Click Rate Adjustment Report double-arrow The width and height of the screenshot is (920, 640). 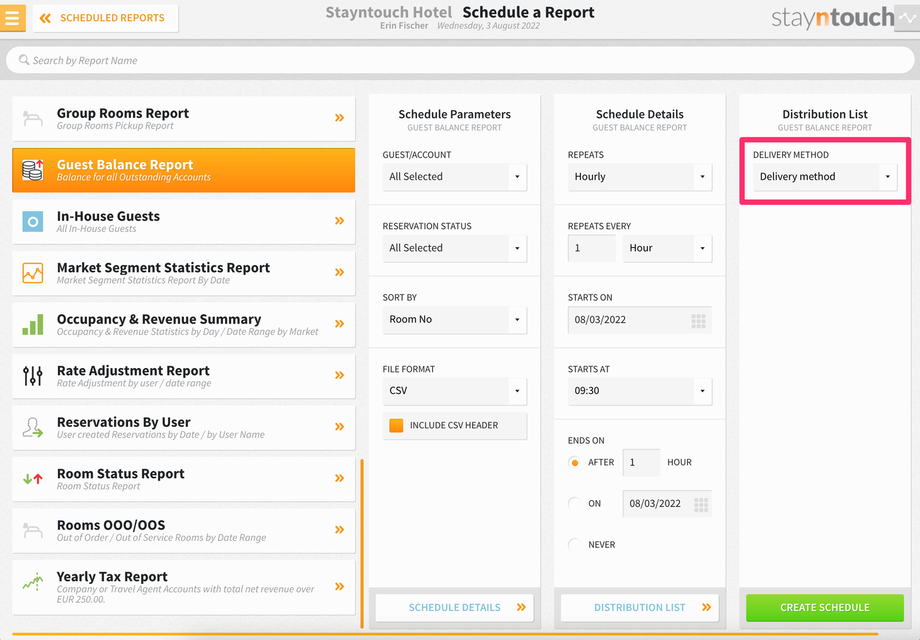click(x=340, y=375)
